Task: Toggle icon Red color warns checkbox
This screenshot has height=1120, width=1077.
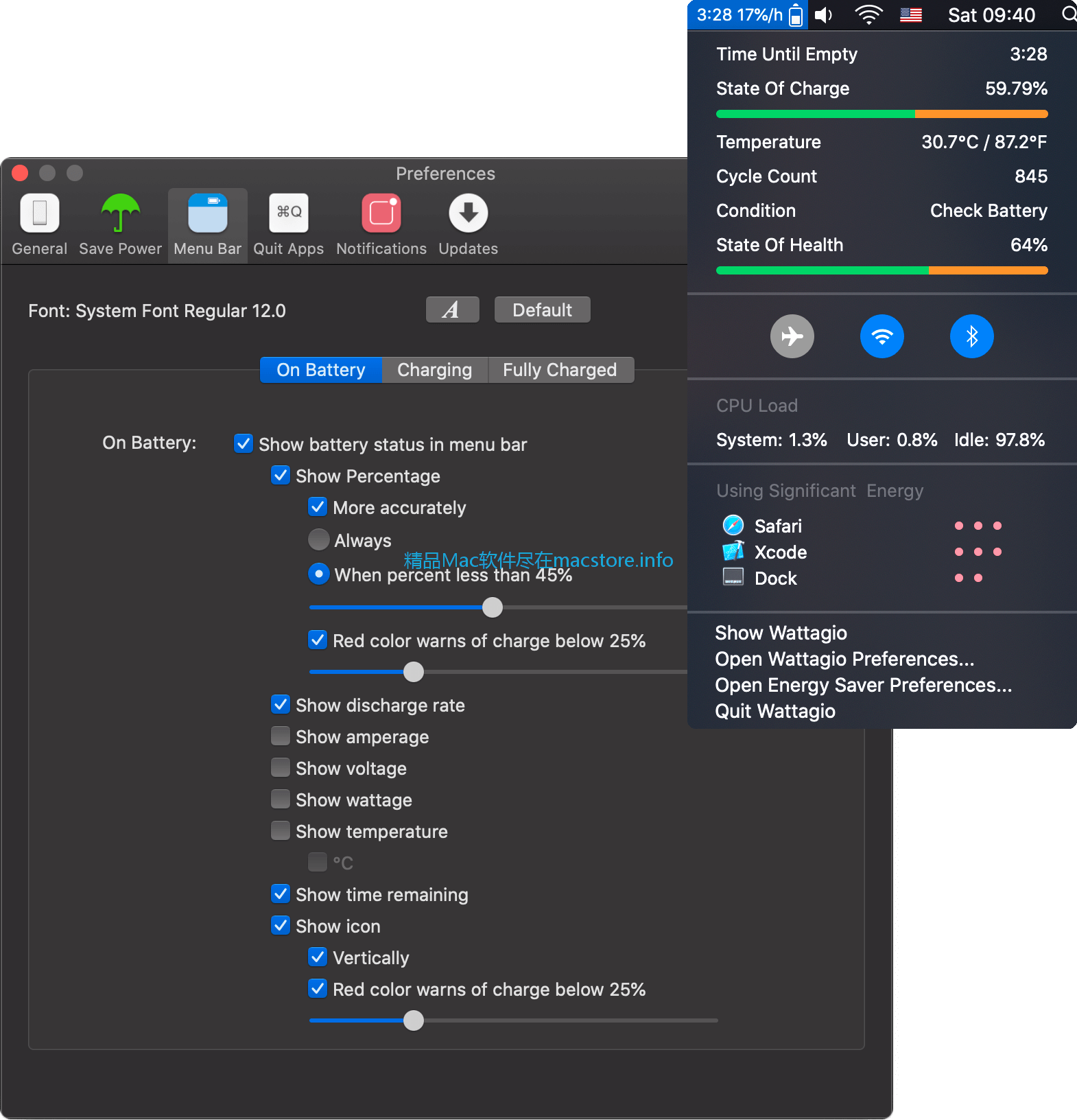Action: pos(318,988)
